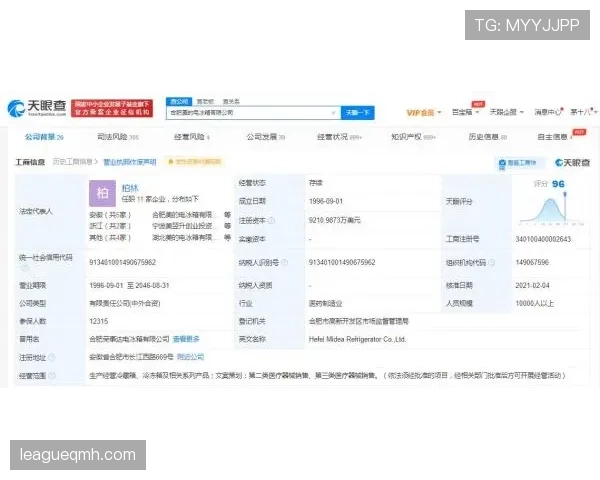
Task: Click the HOT badge on 自主信息
Action: 579,132
